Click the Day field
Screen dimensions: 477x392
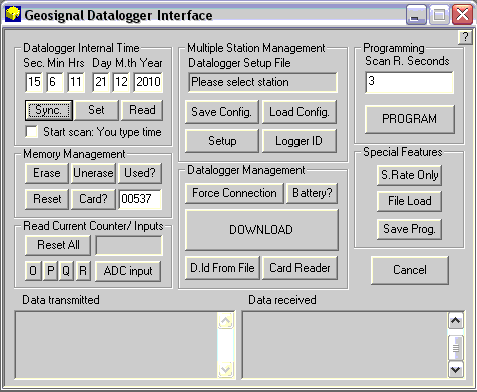pyautogui.click(x=101, y=82)
